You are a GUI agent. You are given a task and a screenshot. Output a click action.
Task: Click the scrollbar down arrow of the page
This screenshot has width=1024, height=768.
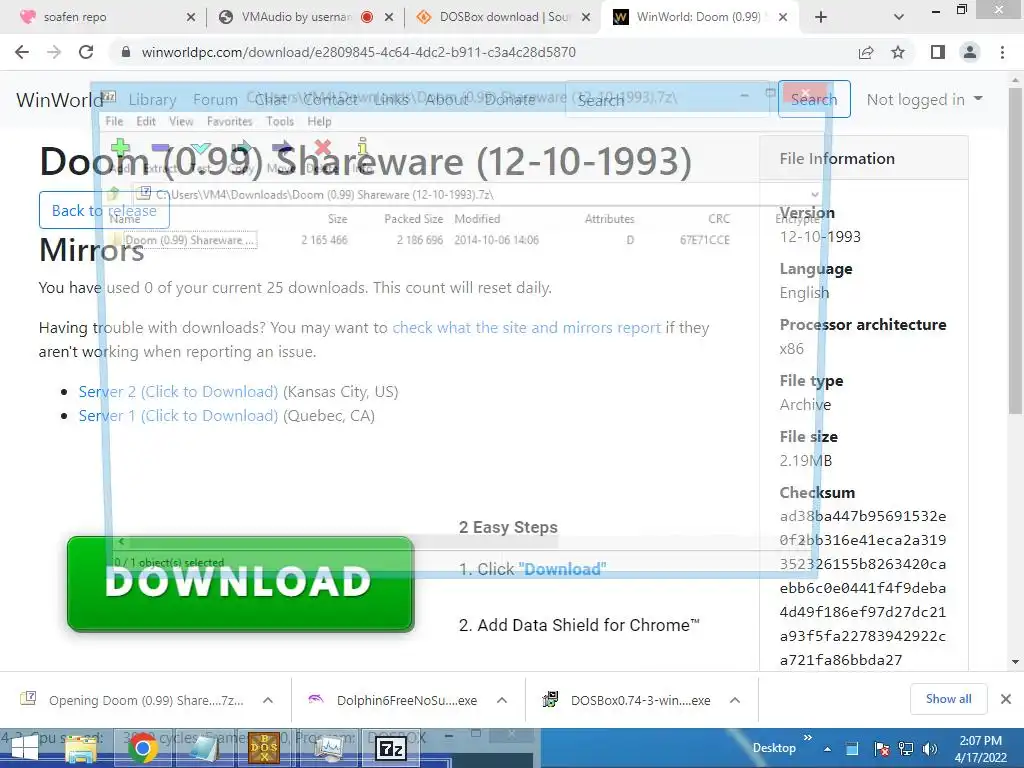click(x=1015, y=662)
